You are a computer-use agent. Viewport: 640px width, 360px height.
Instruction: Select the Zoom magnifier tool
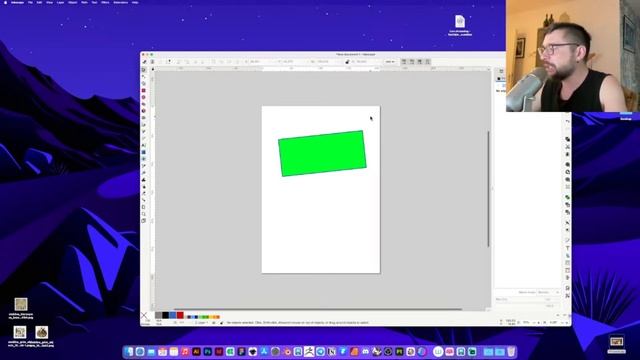tap(144, 214)
